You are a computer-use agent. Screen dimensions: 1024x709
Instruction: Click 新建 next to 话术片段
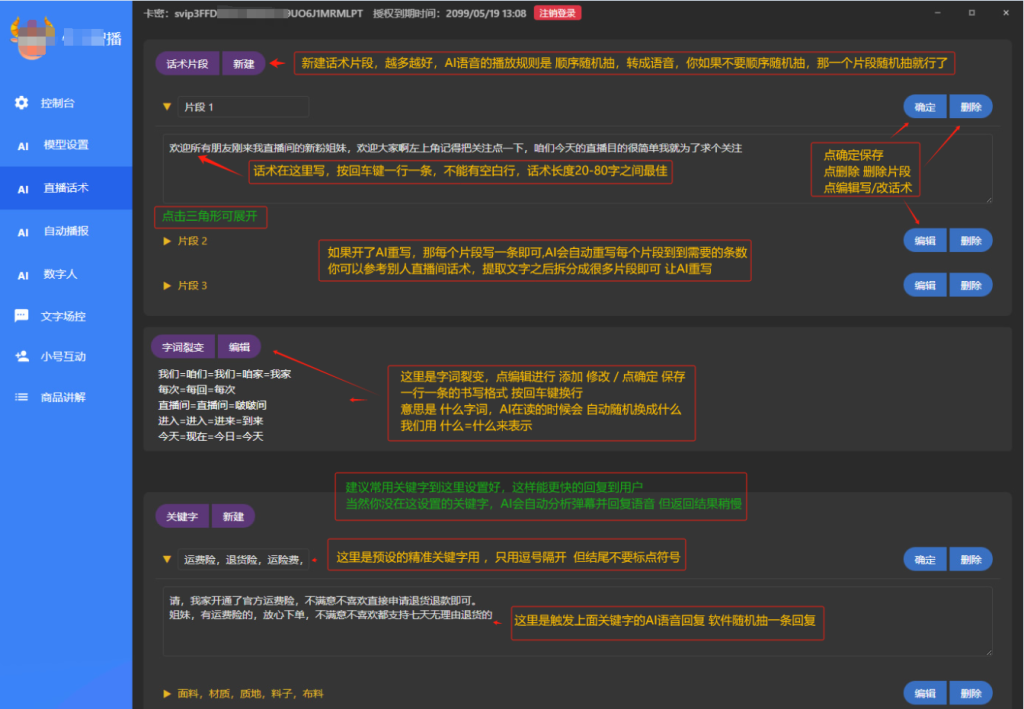tap(244, 63)
